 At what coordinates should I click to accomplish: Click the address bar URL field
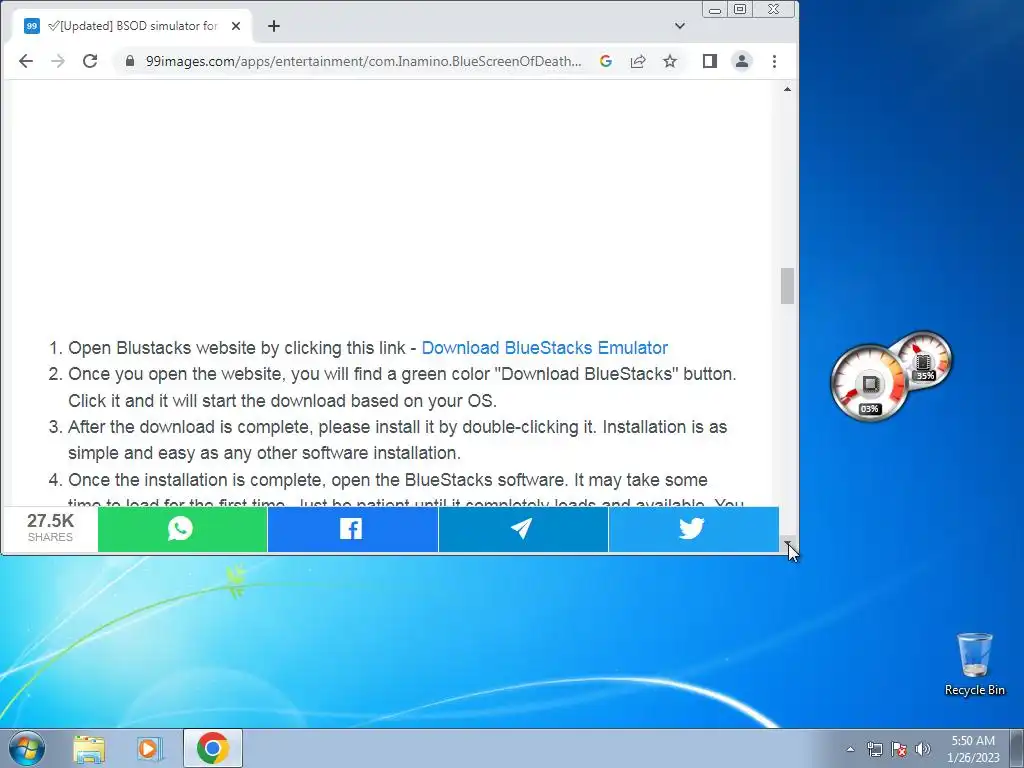(x=363, y=61)
